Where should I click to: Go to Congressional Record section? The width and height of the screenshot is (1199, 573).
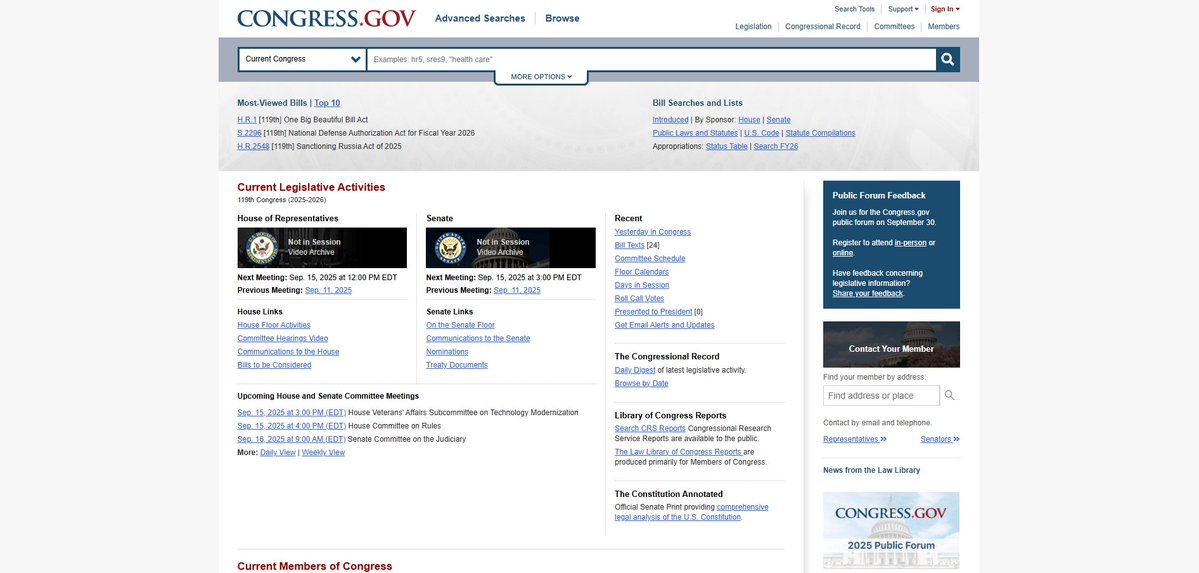coord(823,27)
